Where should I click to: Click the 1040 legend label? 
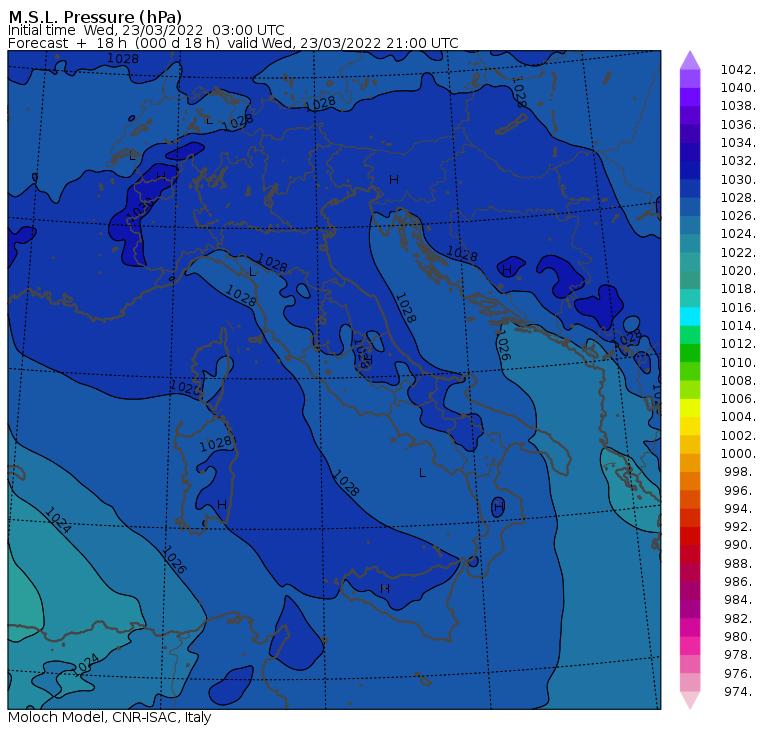[x=738, y=88]
